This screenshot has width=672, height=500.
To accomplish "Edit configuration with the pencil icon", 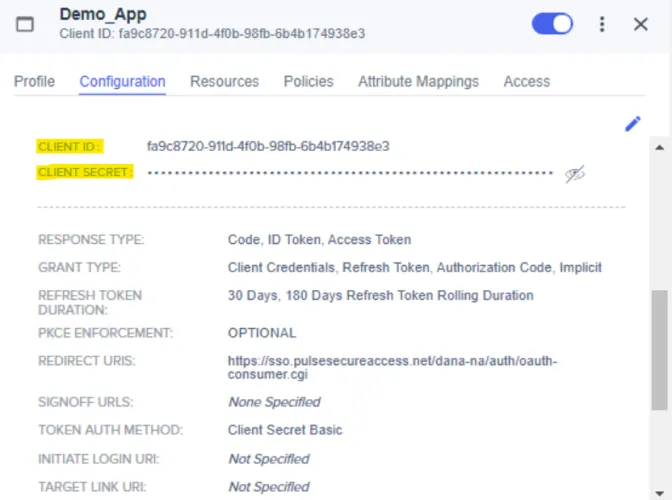I will [633, 124].
